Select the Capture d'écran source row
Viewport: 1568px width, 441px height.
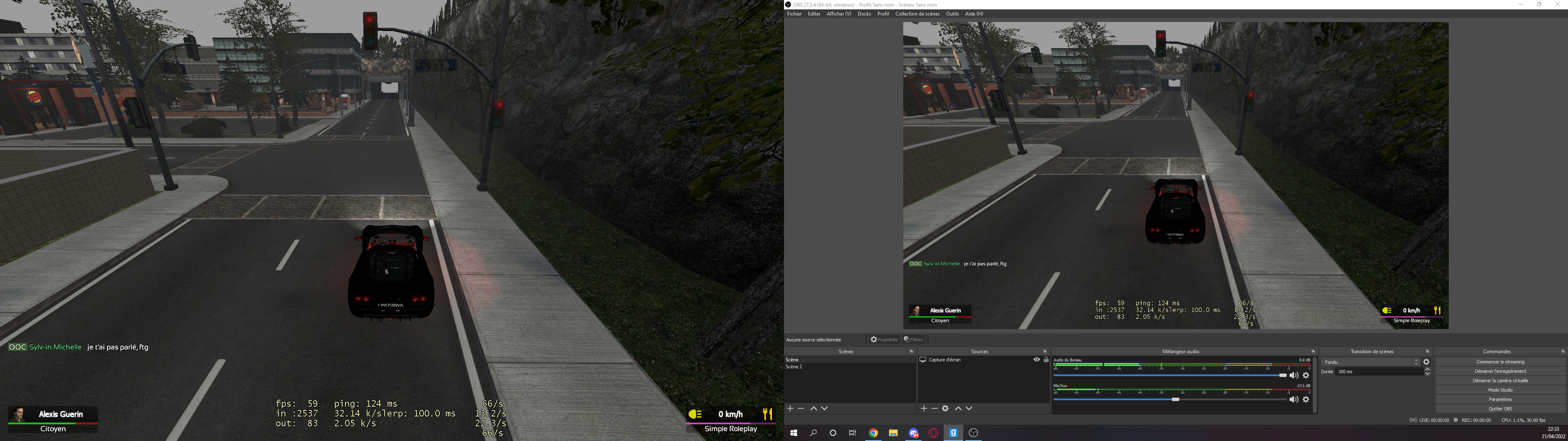[x=984, y=360]
